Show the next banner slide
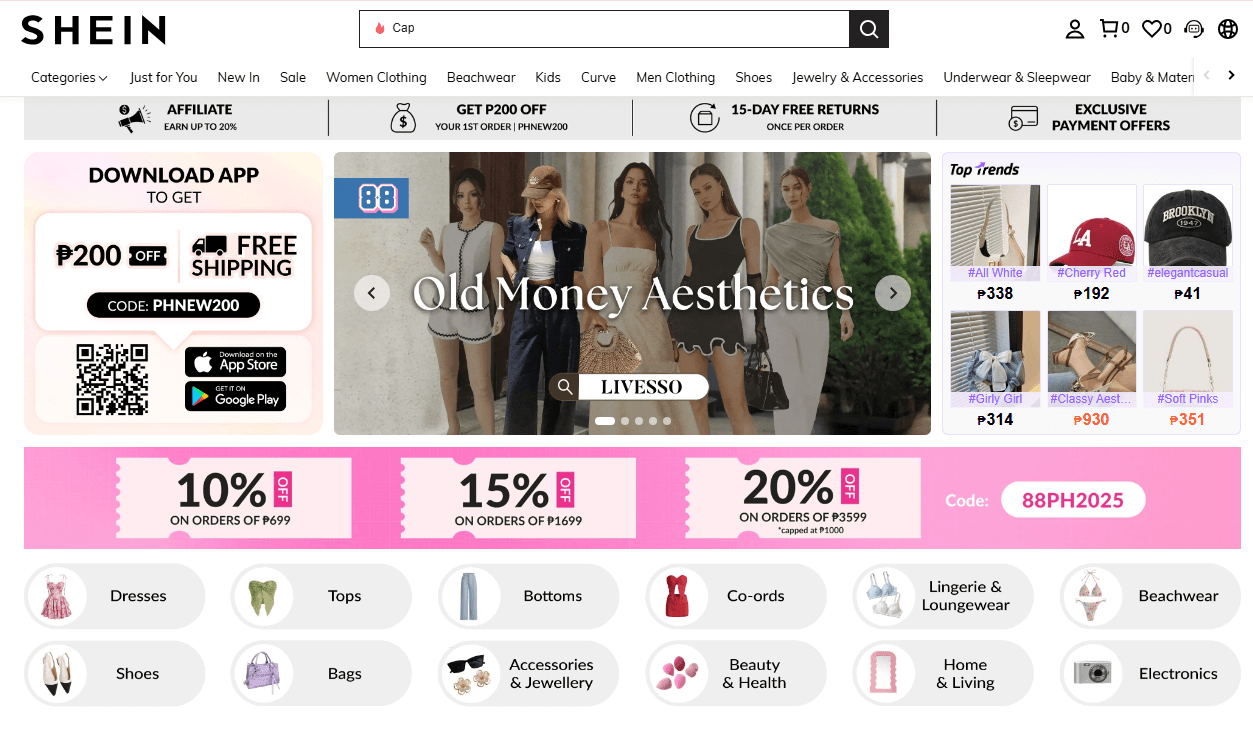The width and height of the screenshot is (1253, 737). (893, 293)
